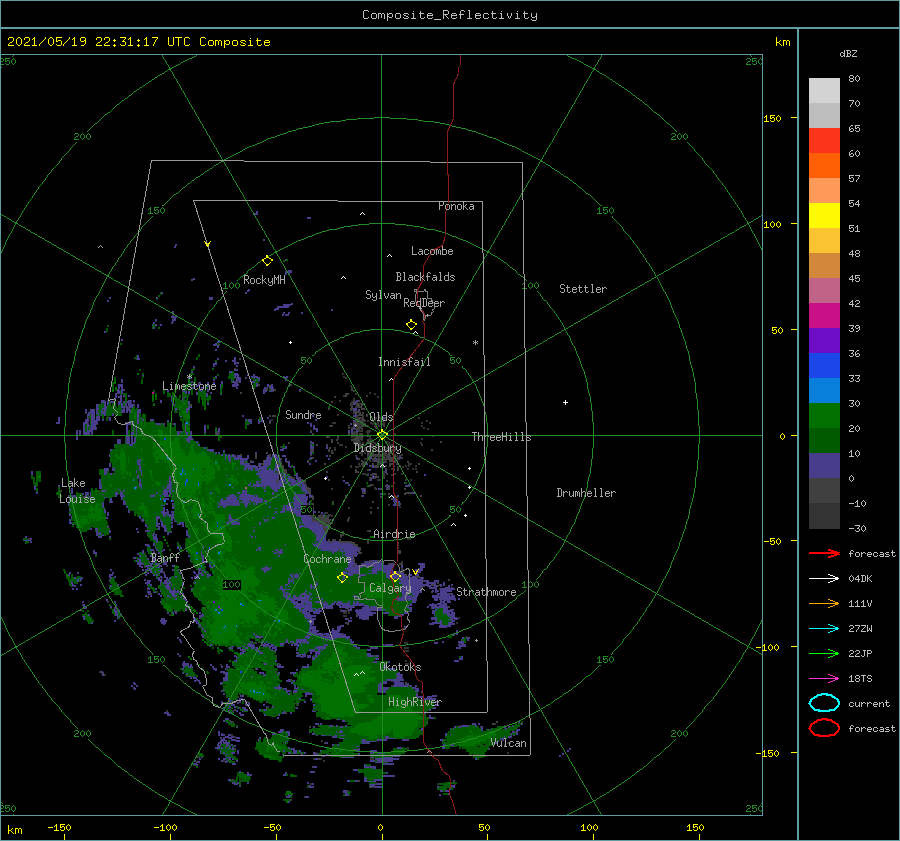Select the white 04DK arrow symbol
Viewport: 900px width, 841px height.
(x=824, y=578)
